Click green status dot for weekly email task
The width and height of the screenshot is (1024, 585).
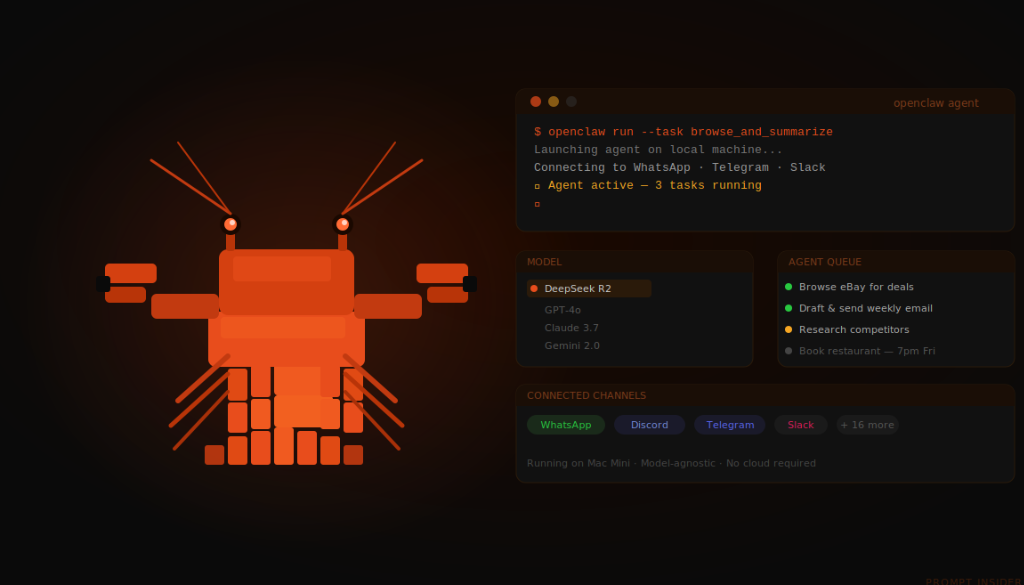788,308
